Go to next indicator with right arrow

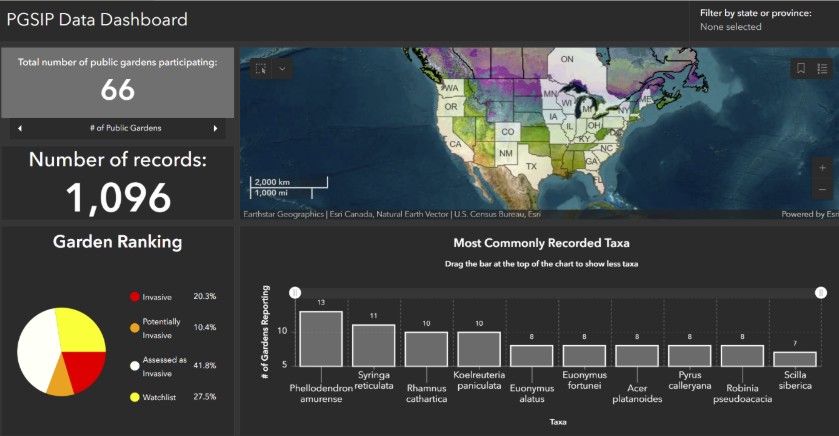(215, 129)
